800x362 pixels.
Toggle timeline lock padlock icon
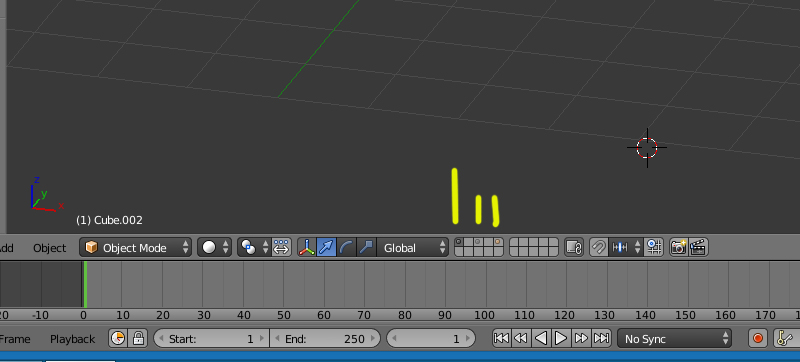click(x=138, y=338)
